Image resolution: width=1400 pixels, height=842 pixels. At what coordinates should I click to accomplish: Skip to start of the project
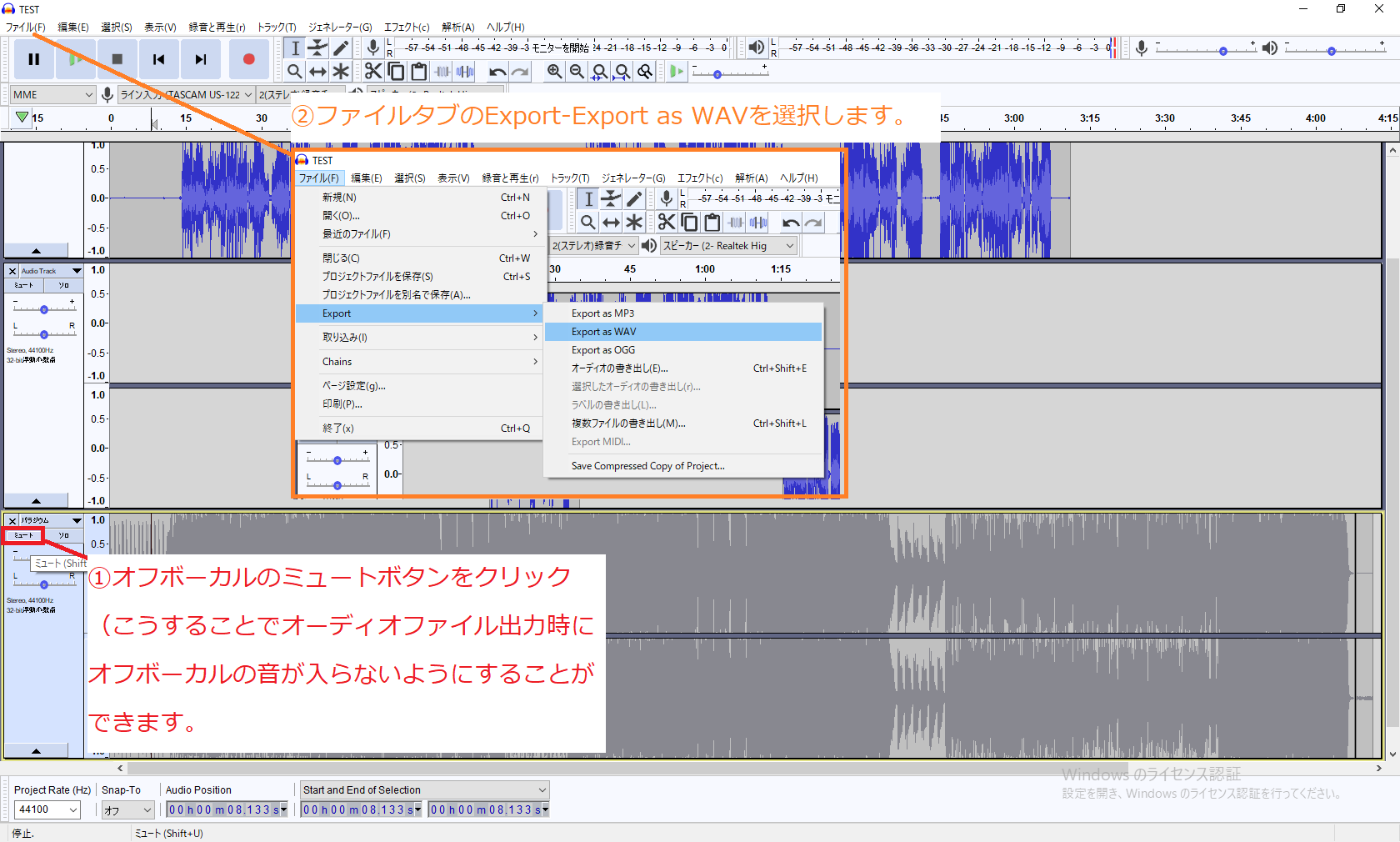pos(158,59)
